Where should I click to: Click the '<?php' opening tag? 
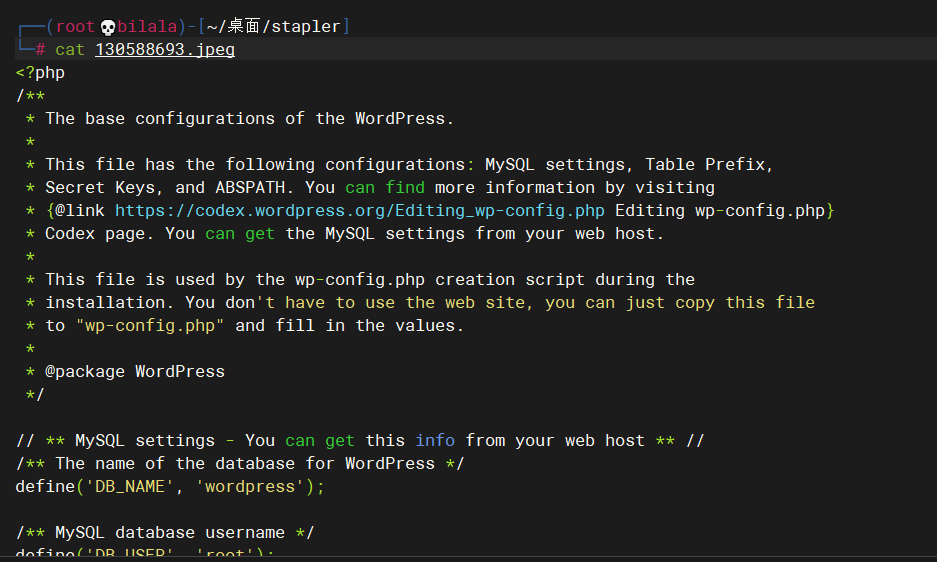tap(40, 73)
